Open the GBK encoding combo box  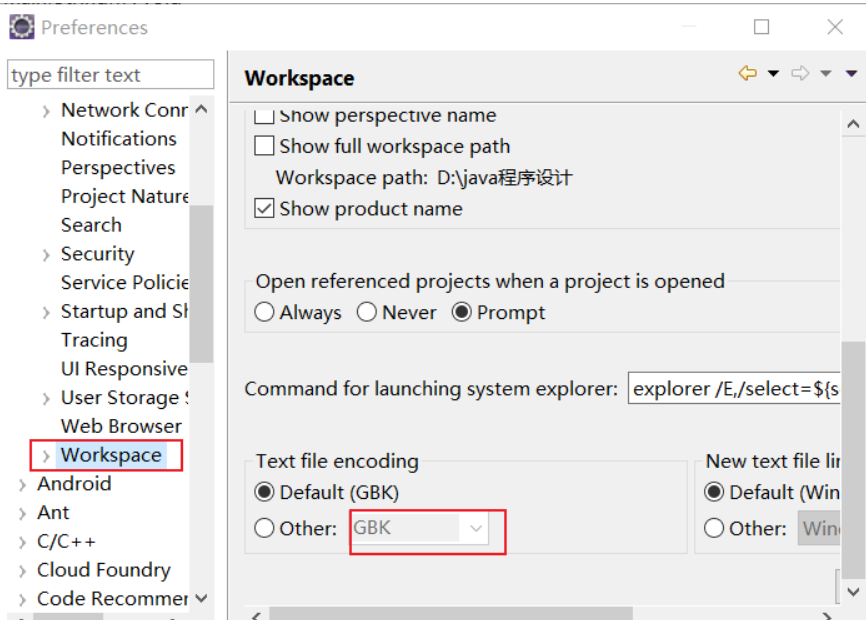tap(420, 528)
